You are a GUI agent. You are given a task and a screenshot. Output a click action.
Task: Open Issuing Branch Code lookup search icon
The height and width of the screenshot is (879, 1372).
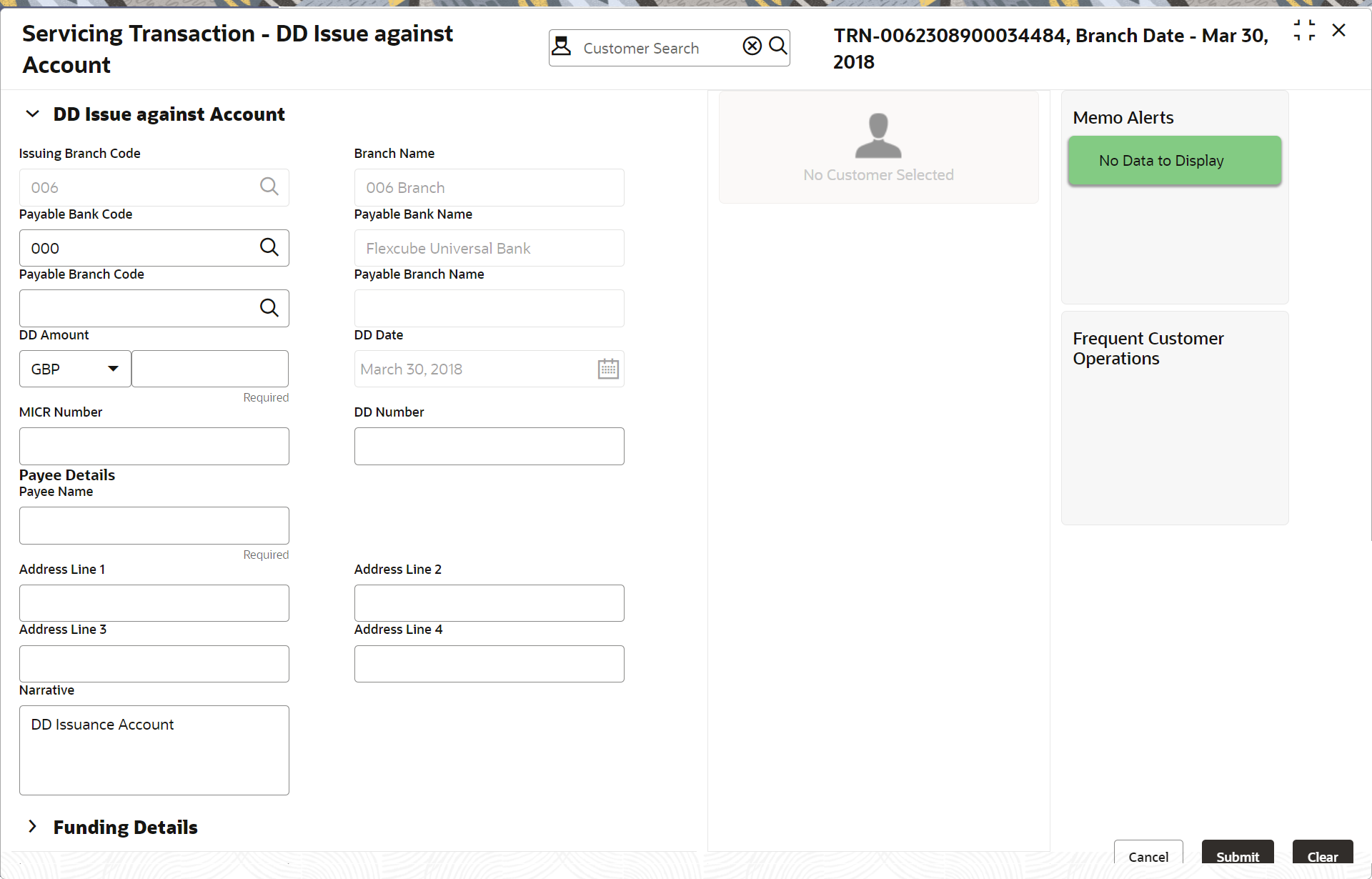coord(269,187)
